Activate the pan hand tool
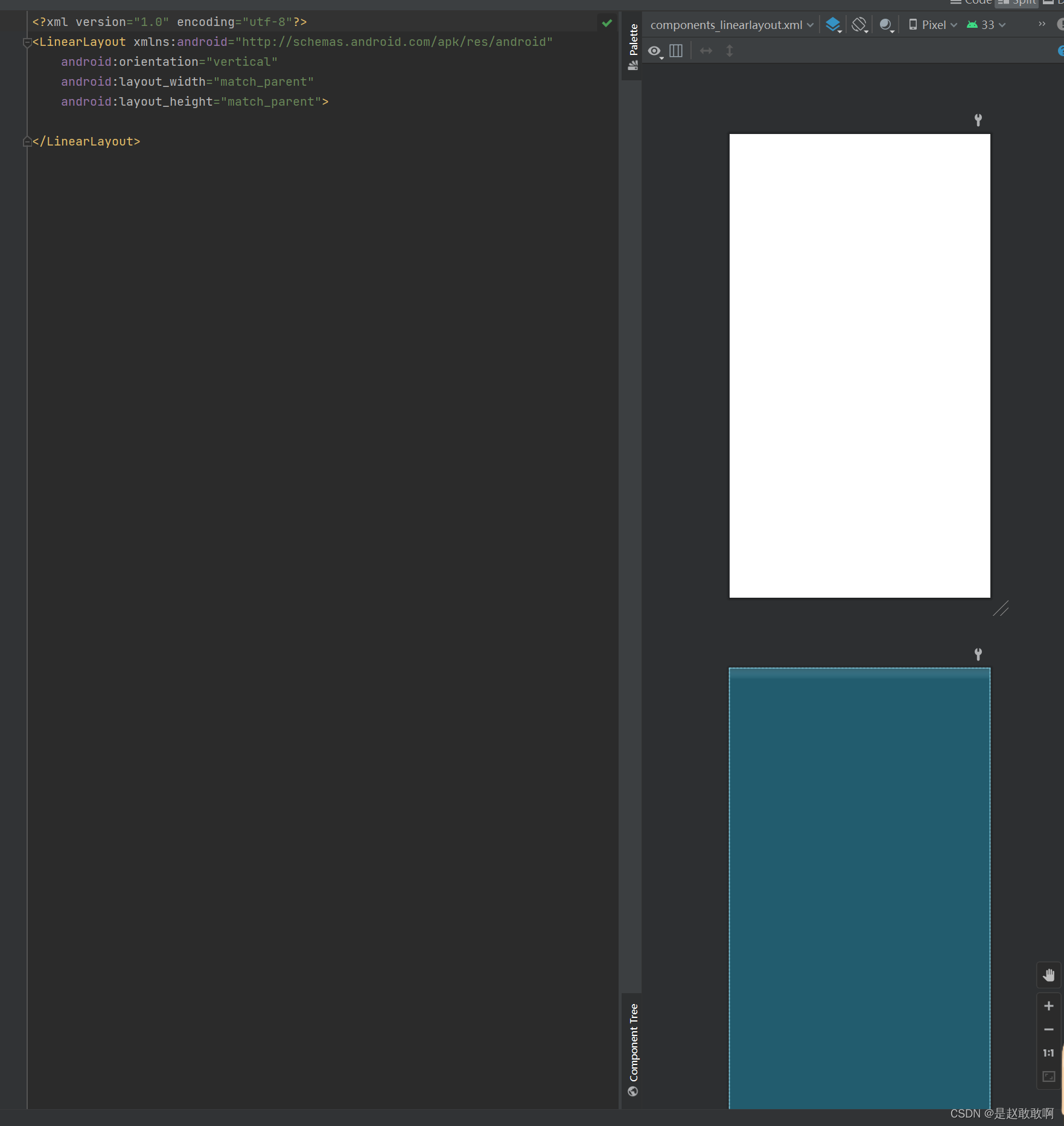 (1049, 974)
